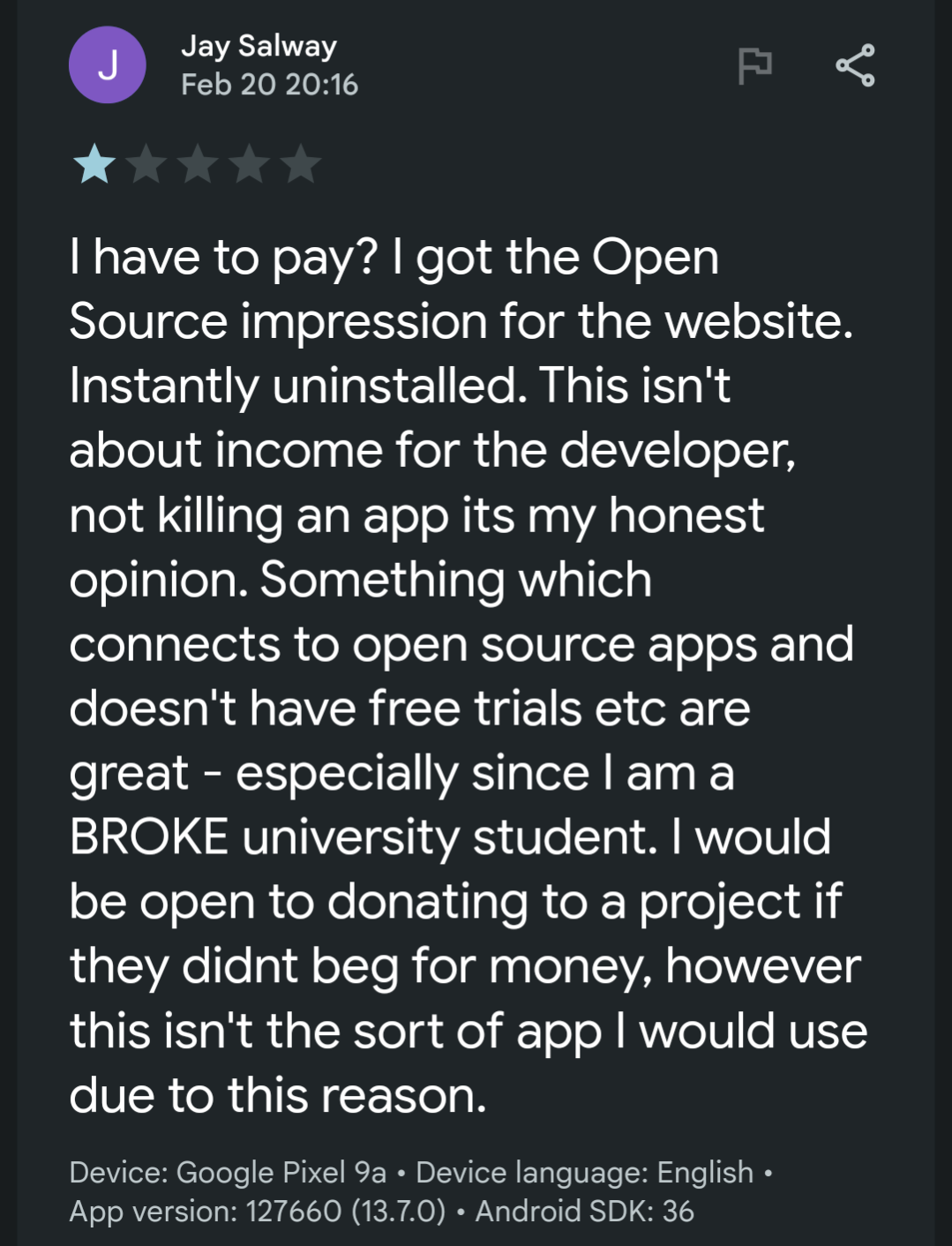Image resolution: width=952 pixels, height=1246 pixels.
Task: Click the fourth rating star
Action: [250, 165]
